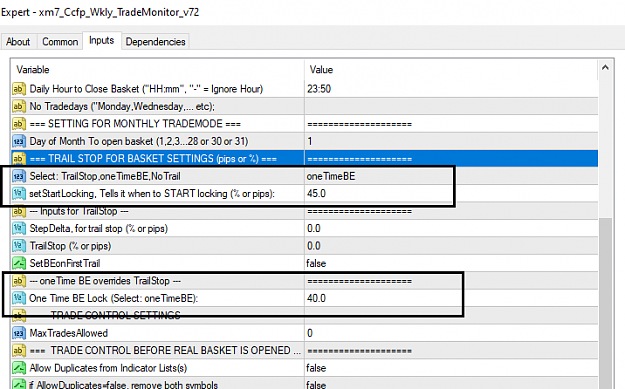Select '=== SETTING FOR MONTHLY TRADEMODE ===' label
This screenshot has width=625, height=389.
pos(135,124)
